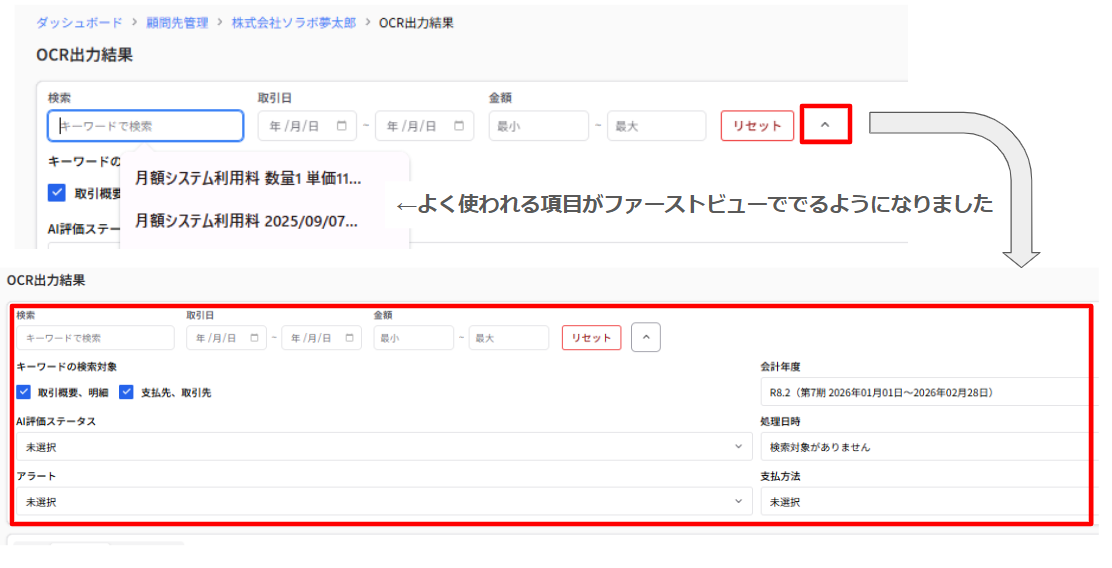The image size is (1112, 568).
Task: Select suggestion 月額システム利用料 2025/09/07...
Action: pyautogui.click(x=247, y=221)
